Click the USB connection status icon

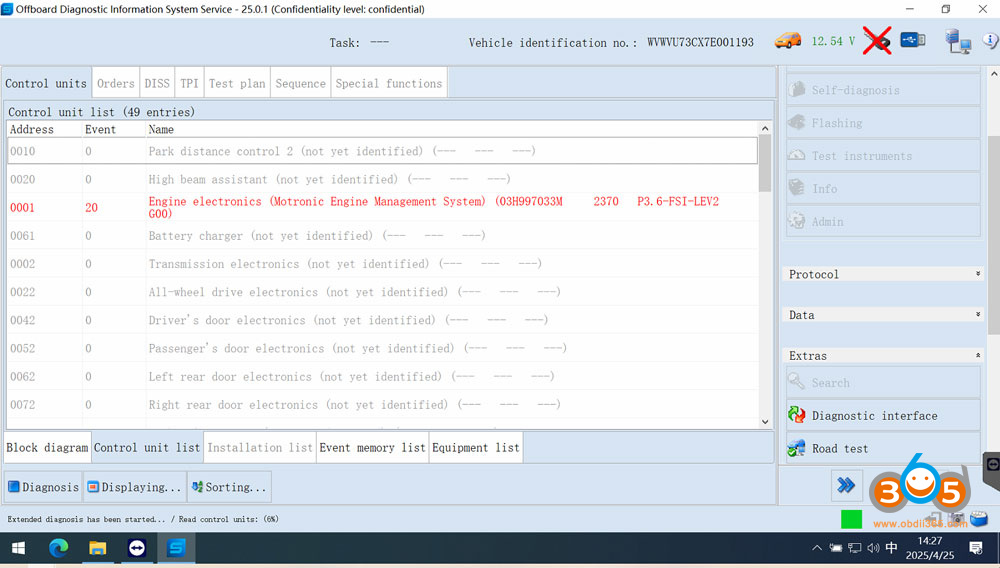[x=912, y=41]
